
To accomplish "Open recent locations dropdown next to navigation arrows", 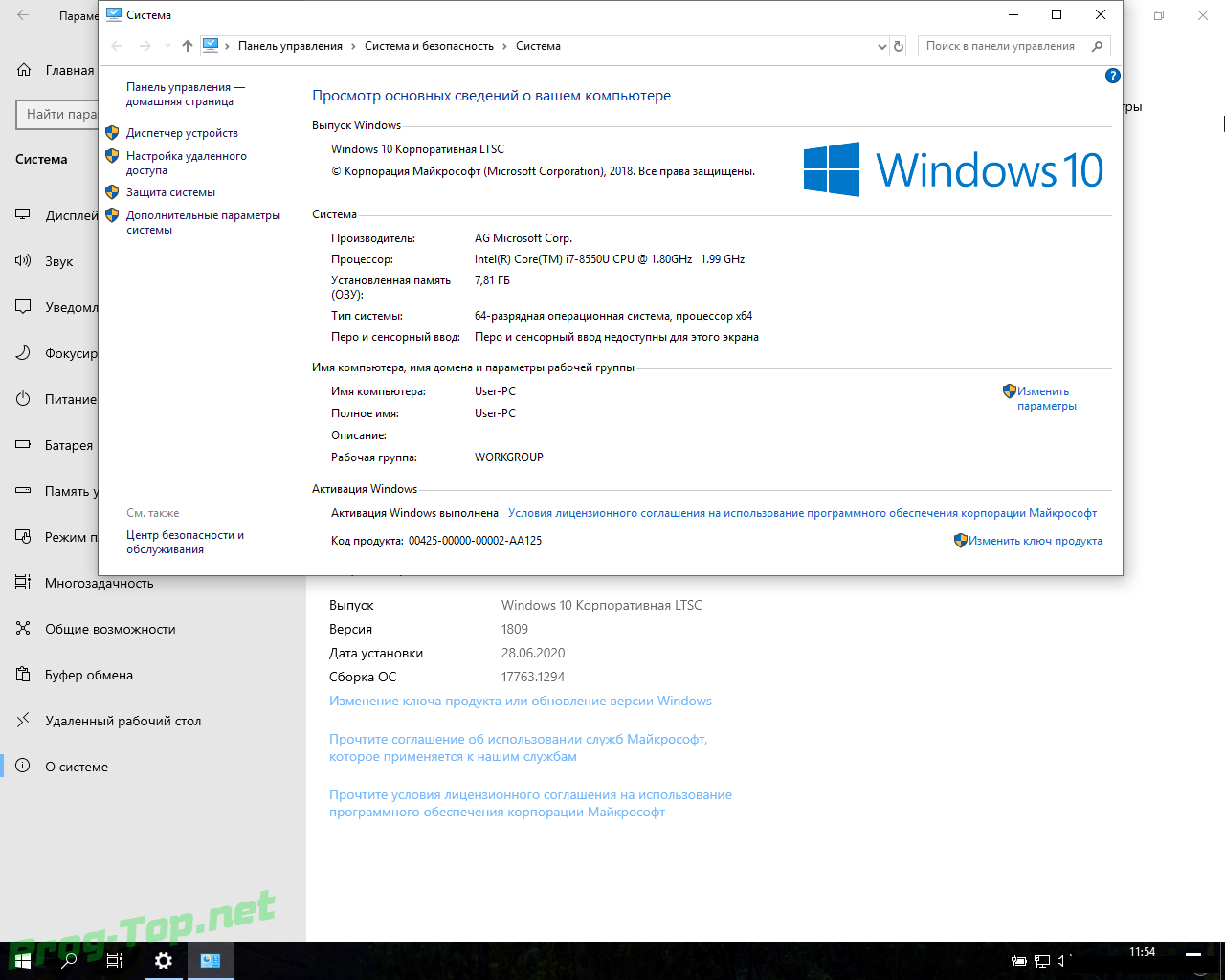I will [x=167, y=46].
